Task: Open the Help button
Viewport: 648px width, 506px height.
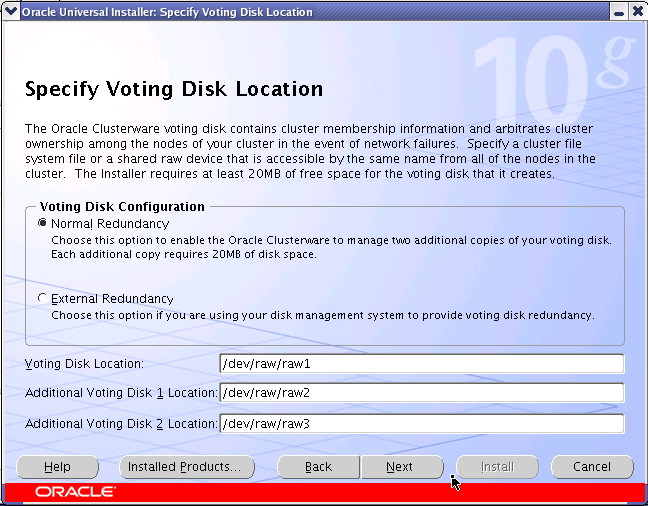Action: coord(57,467)
